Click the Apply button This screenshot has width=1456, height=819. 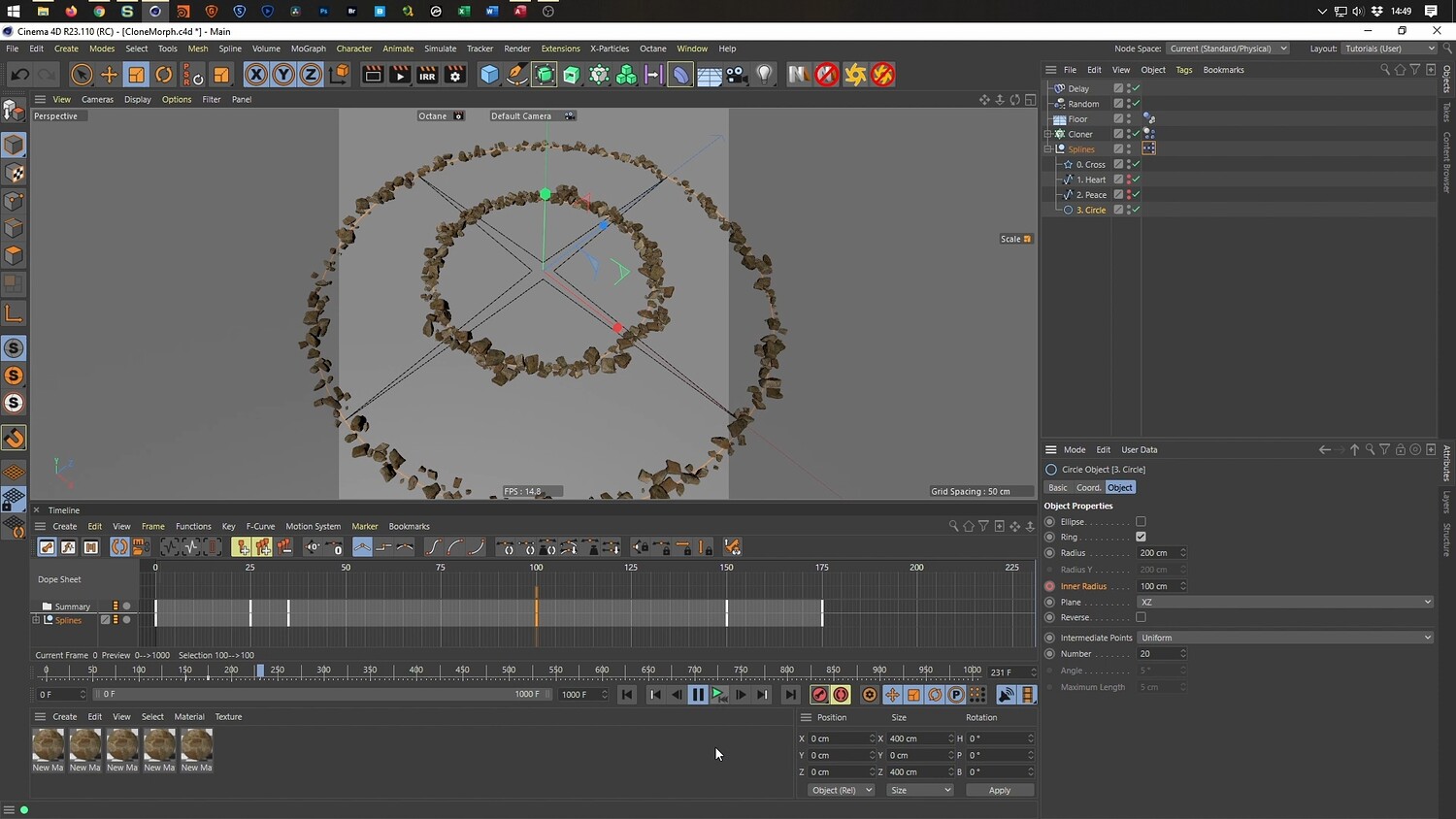[x=999, y=790]
